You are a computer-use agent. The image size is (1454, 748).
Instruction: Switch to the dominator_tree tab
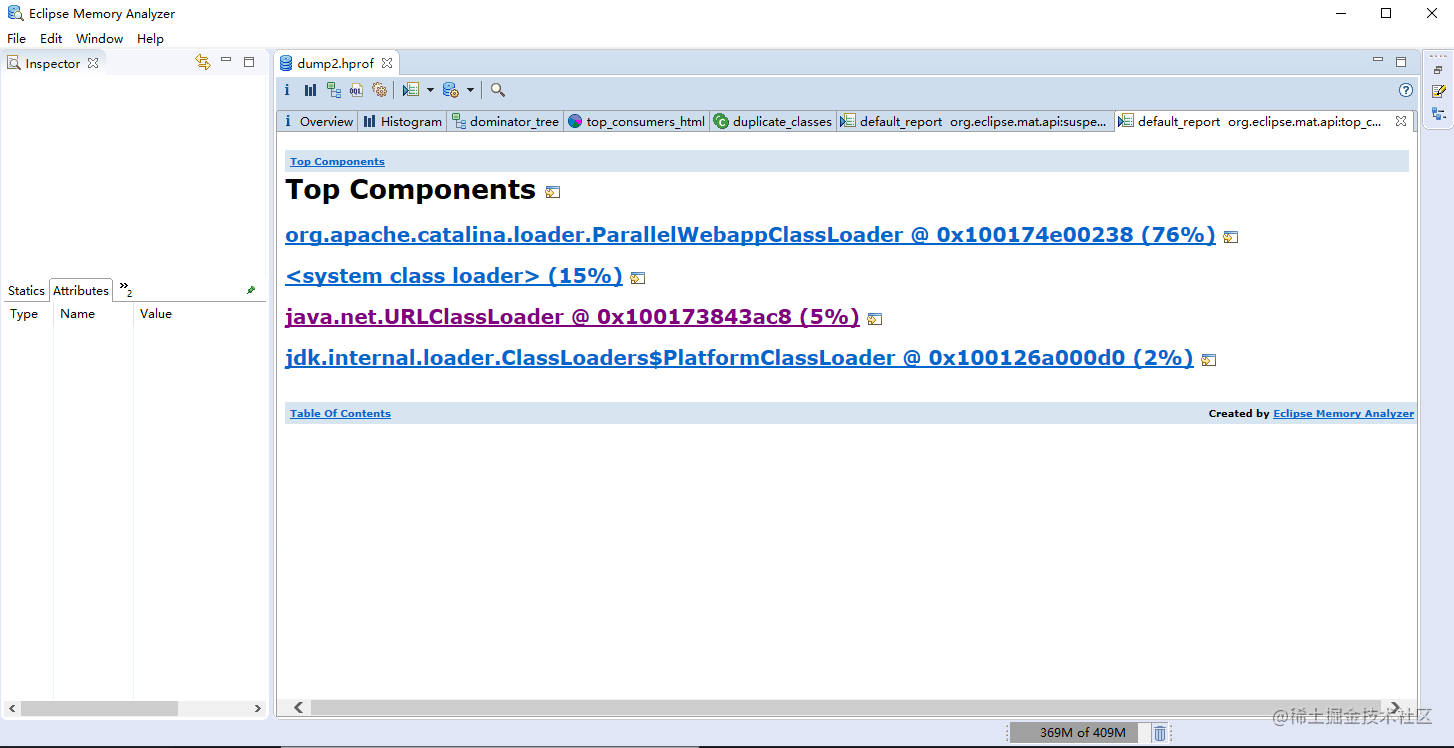click(x=505, y=121)
